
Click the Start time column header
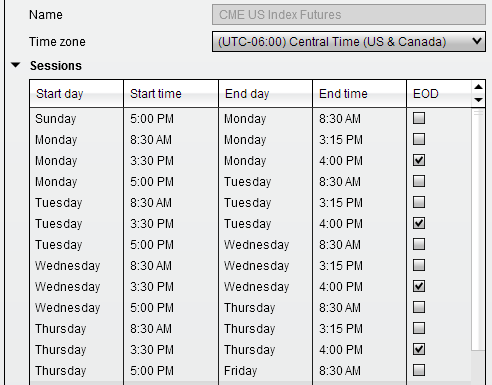(x=171, y=94)
